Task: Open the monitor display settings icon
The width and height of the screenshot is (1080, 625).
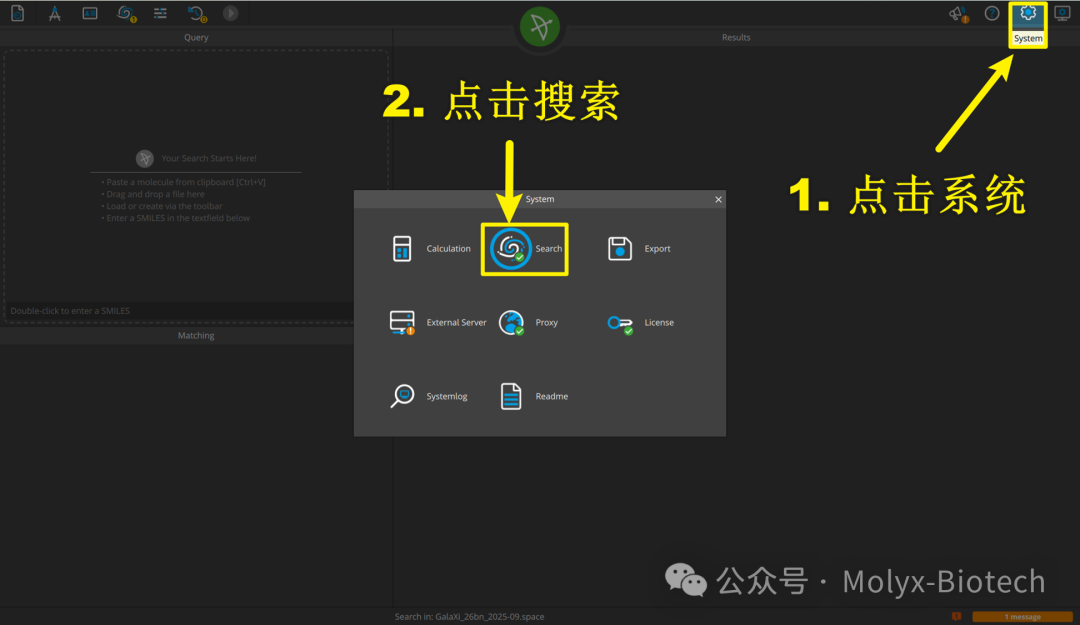Action: point(1063,13)
